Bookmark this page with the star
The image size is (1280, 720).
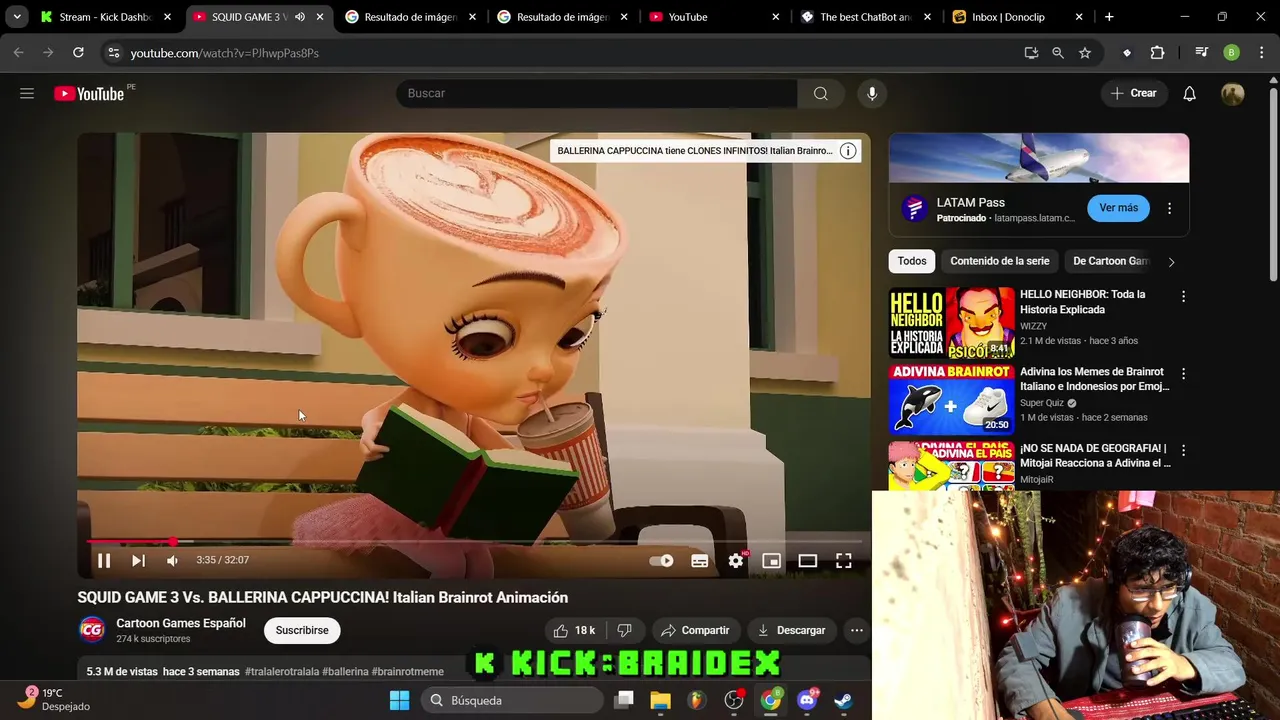pyautogui.click(x=1085, y=53)
